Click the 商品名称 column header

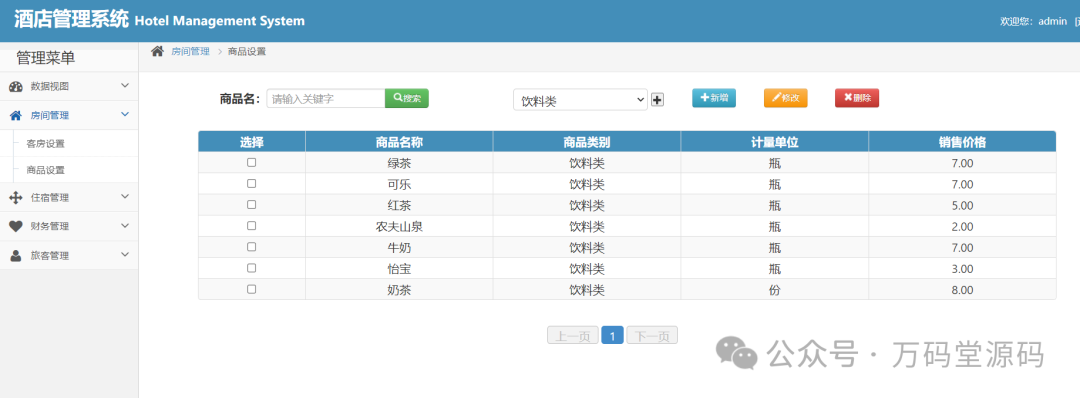click(x=399, y=142)
